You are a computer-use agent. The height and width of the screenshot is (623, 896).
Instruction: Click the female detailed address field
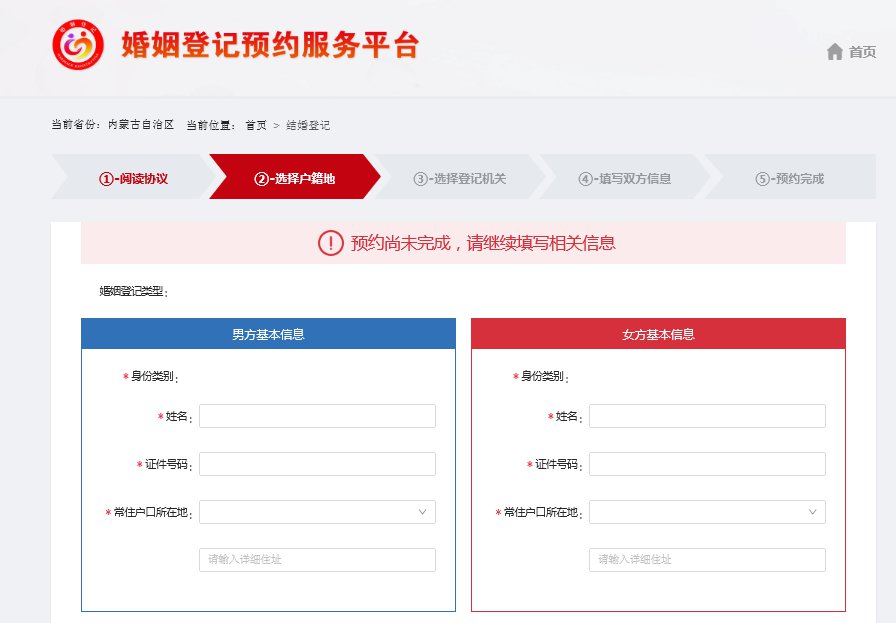707,560
